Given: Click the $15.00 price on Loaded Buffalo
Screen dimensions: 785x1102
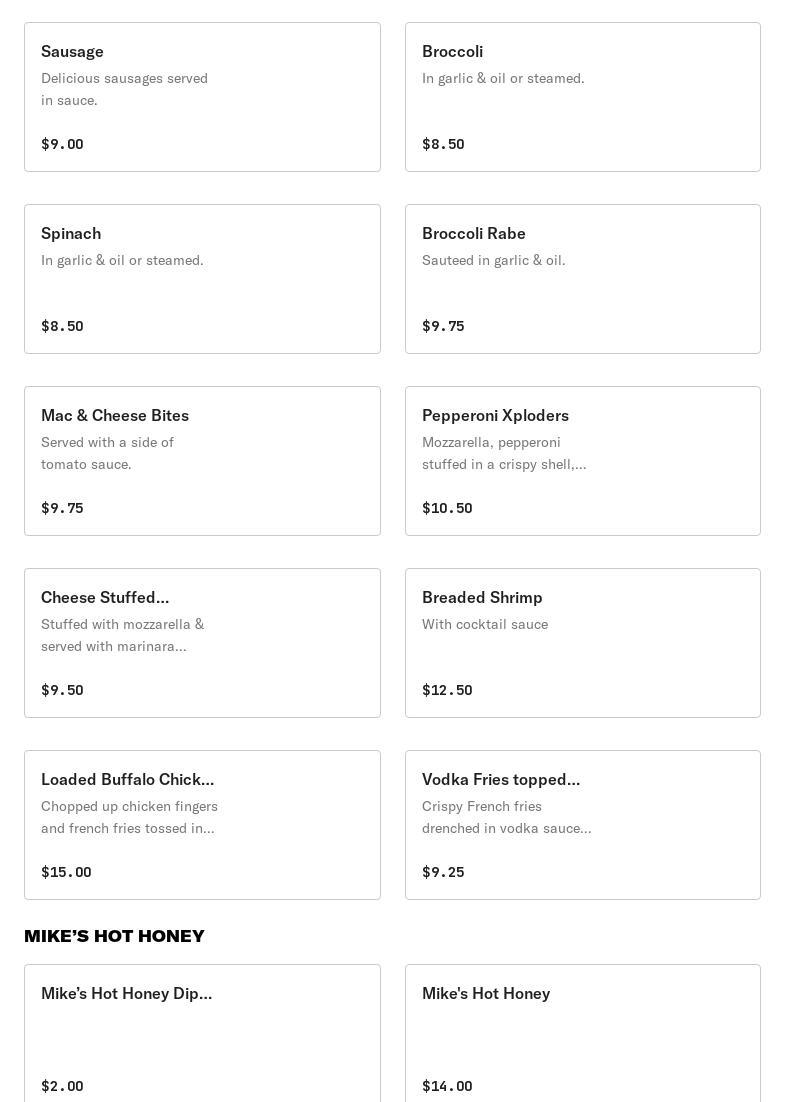Looking at the screenshot, I should [66, 872].
